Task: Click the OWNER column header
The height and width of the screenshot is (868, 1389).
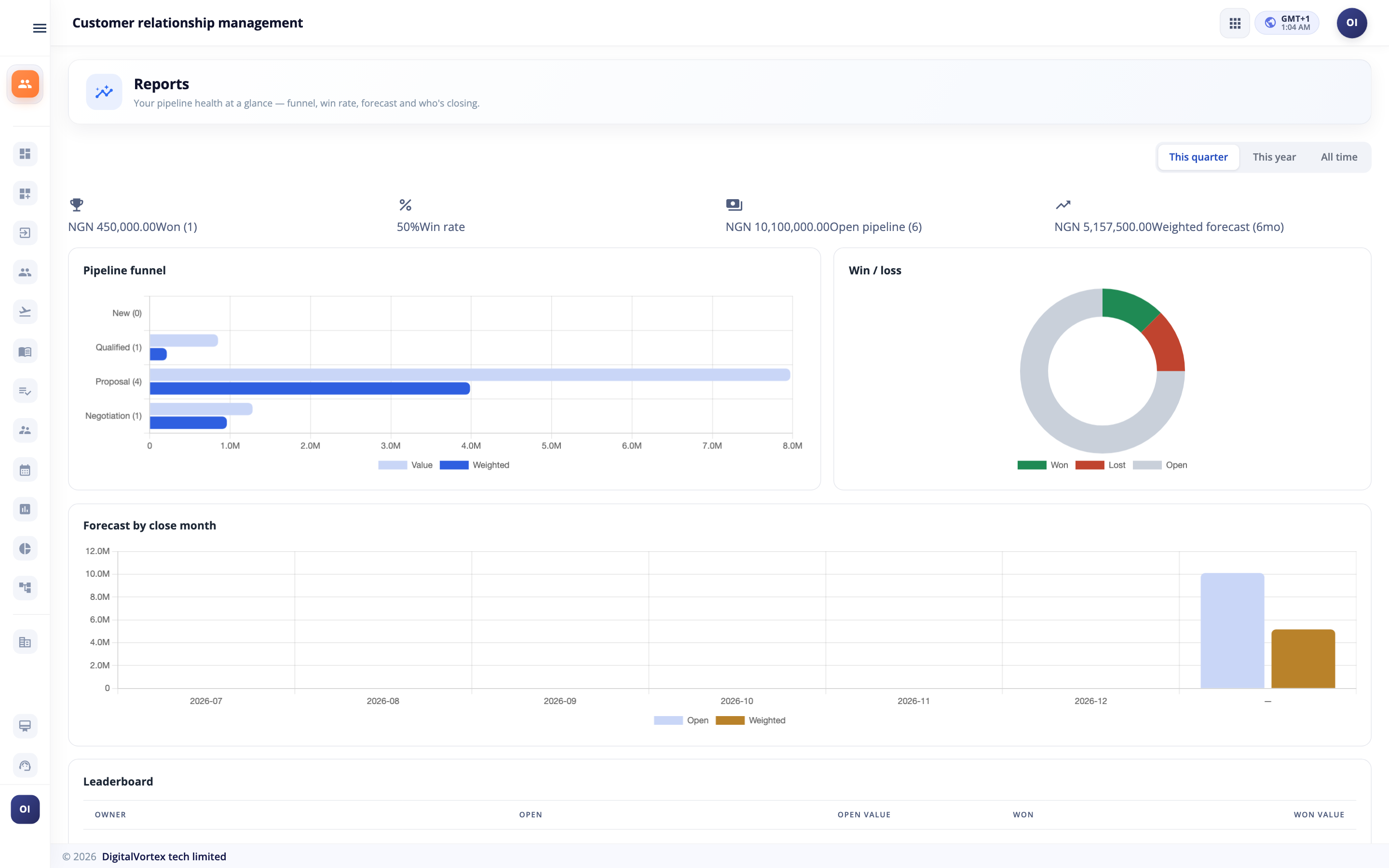Action: click(110, 814)
